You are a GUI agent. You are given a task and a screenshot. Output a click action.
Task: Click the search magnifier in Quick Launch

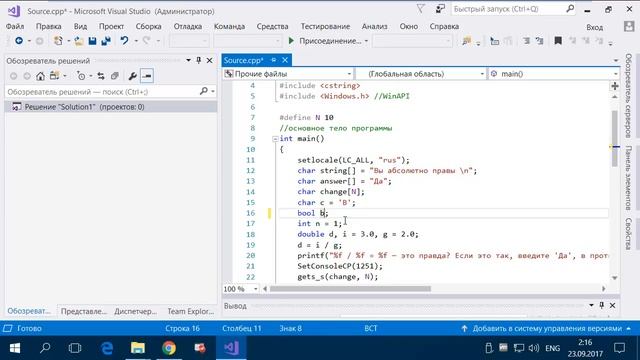(x=570, y=9)
